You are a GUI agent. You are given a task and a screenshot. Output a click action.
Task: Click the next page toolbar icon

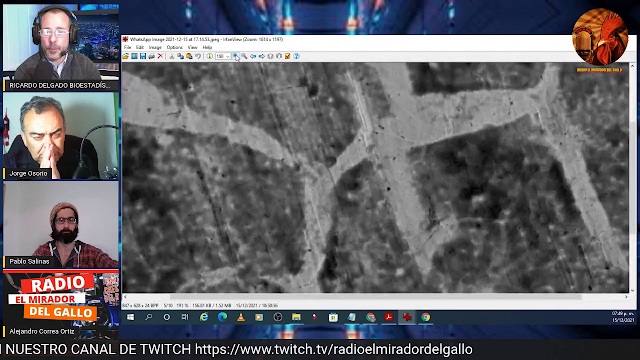pyautogui.click(x=279, y=56)
